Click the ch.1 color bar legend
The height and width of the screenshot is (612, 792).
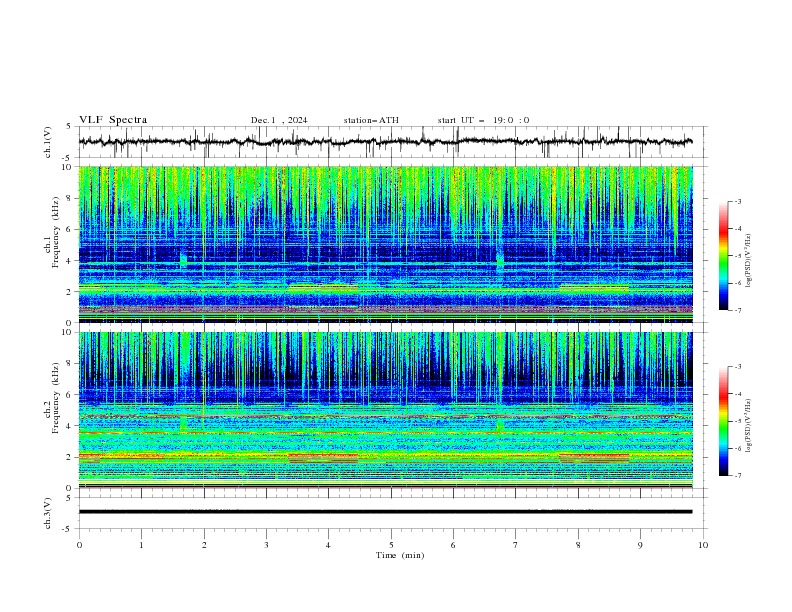click(724, 256)
